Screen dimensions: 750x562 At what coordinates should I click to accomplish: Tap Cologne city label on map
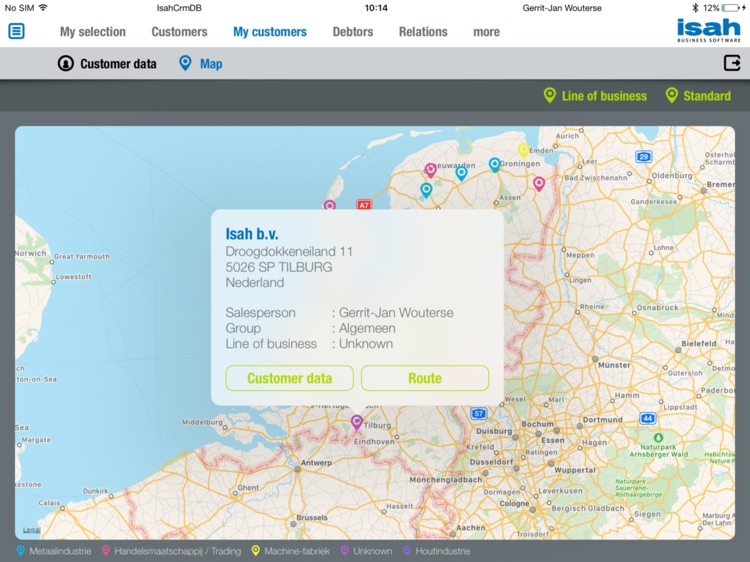coord(514,503)
